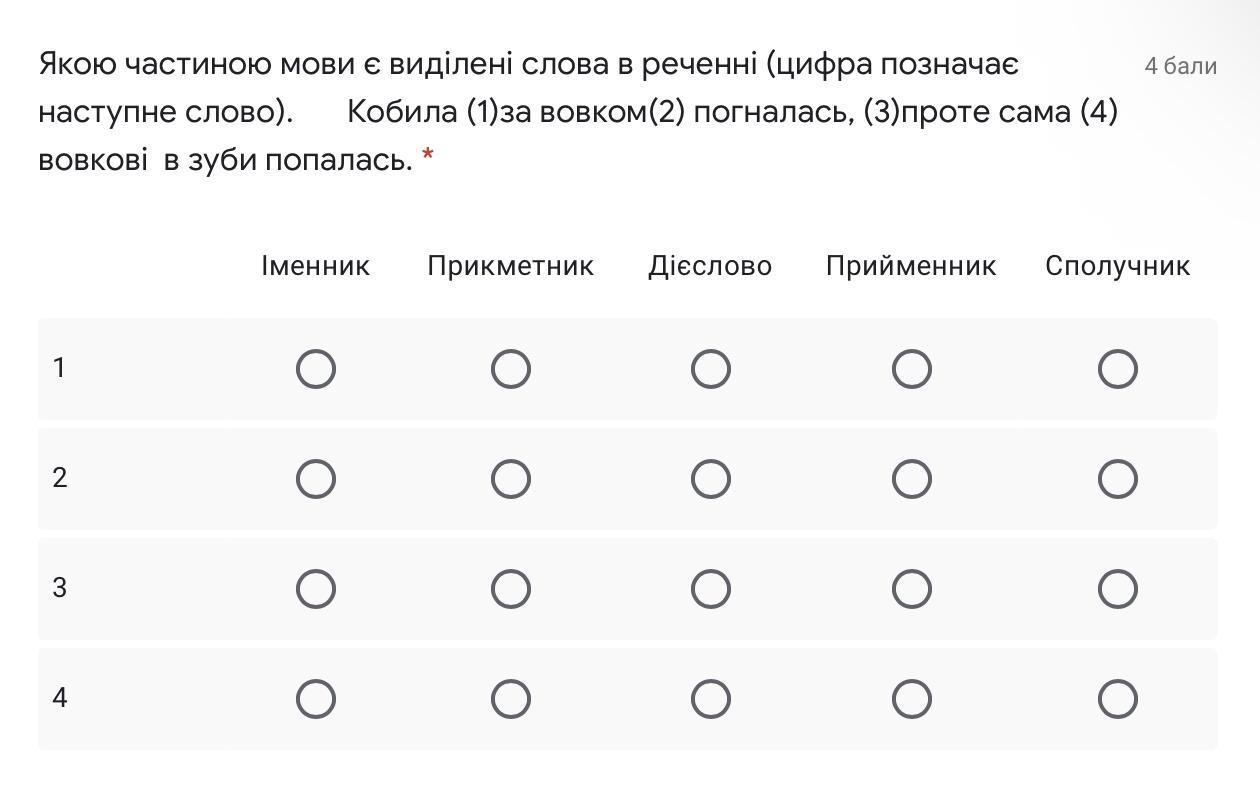Select Прикметник for row 3
This screenshot has height=805, width=1260.
(510, 589)
